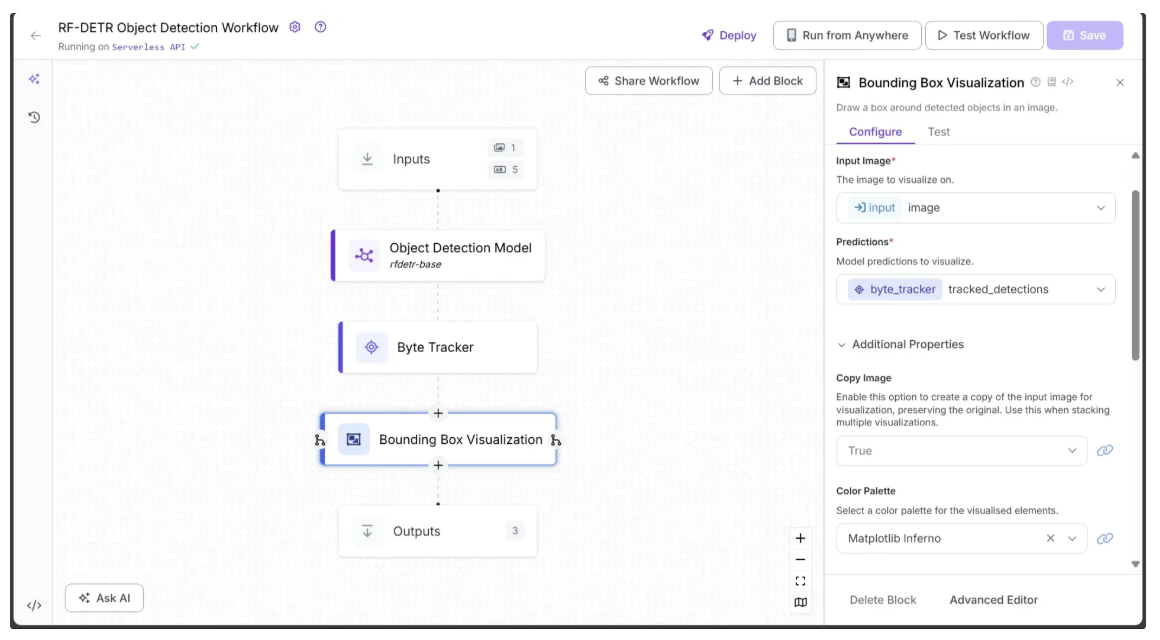Fit workflow to screen view
Image resolution: width=1160 pixels, height=640 pixels.
[800, 581]
